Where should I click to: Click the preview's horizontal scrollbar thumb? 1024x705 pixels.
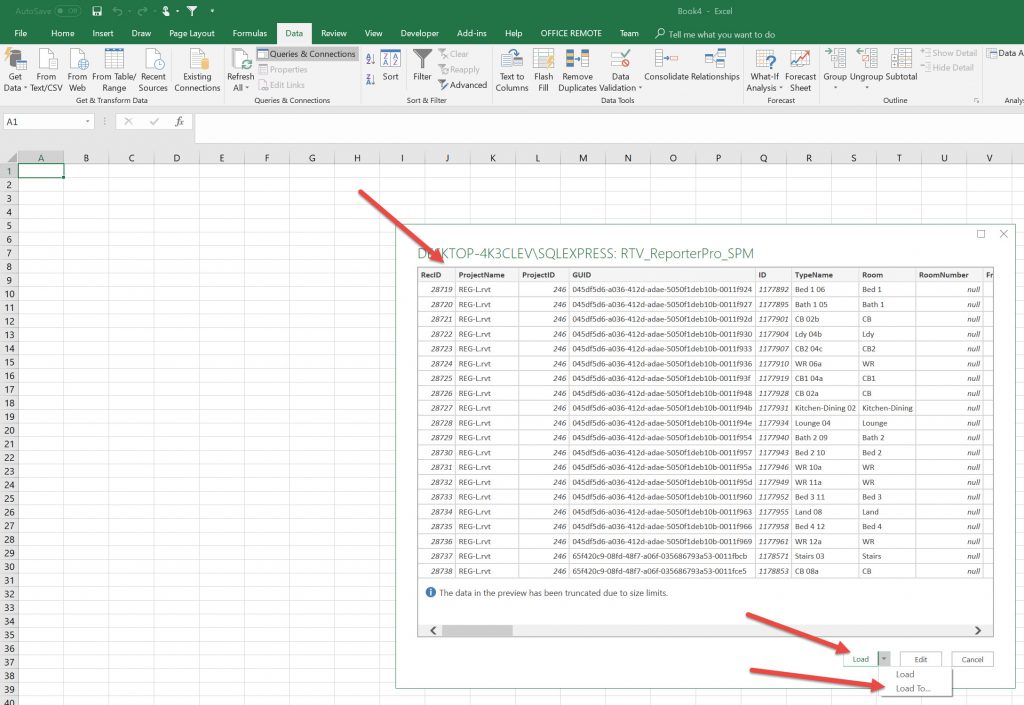[x=477, y=631]
